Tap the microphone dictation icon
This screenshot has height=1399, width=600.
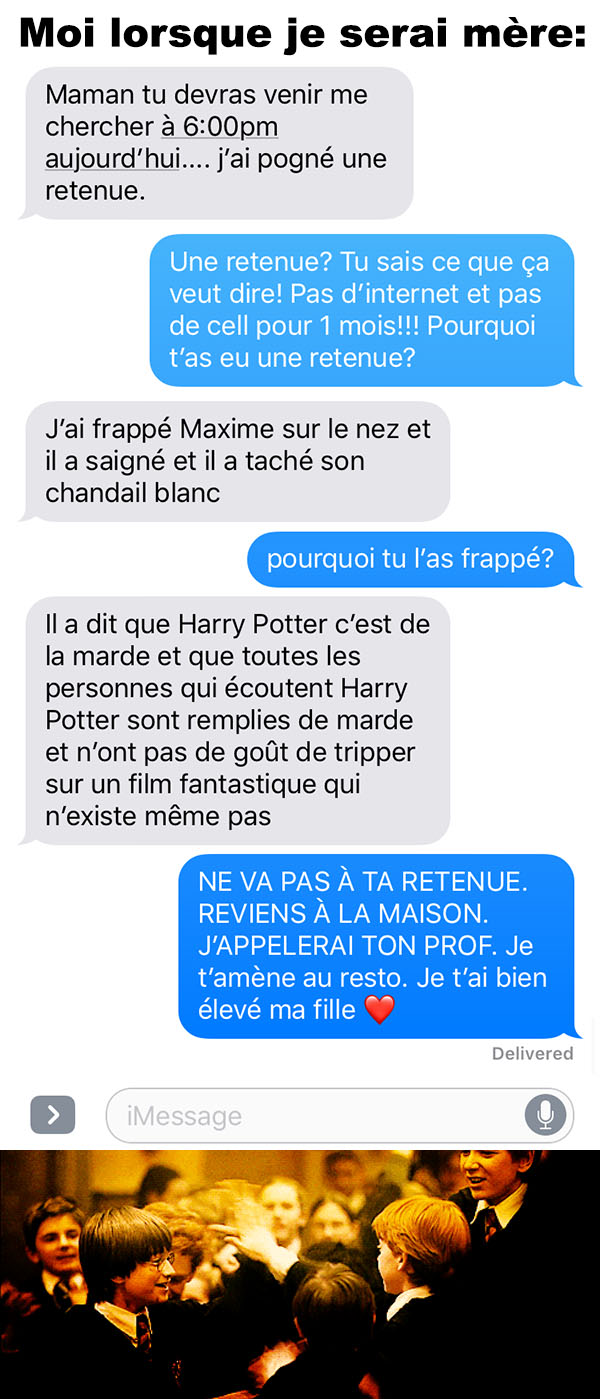545,1115
